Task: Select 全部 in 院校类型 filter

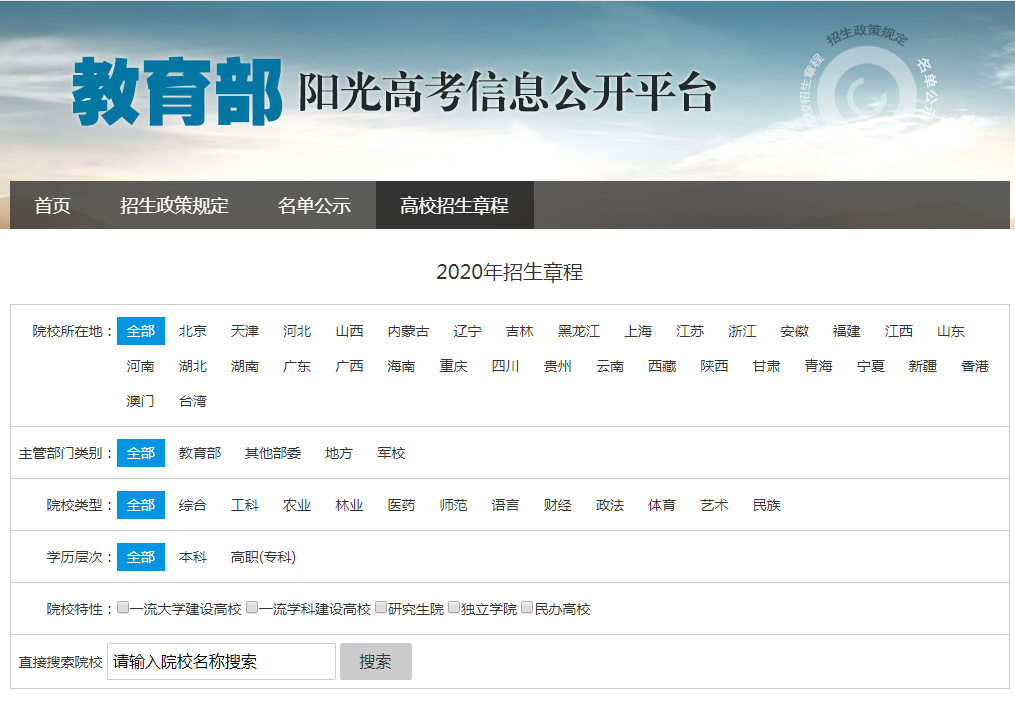Action: [x=141, y=504]
